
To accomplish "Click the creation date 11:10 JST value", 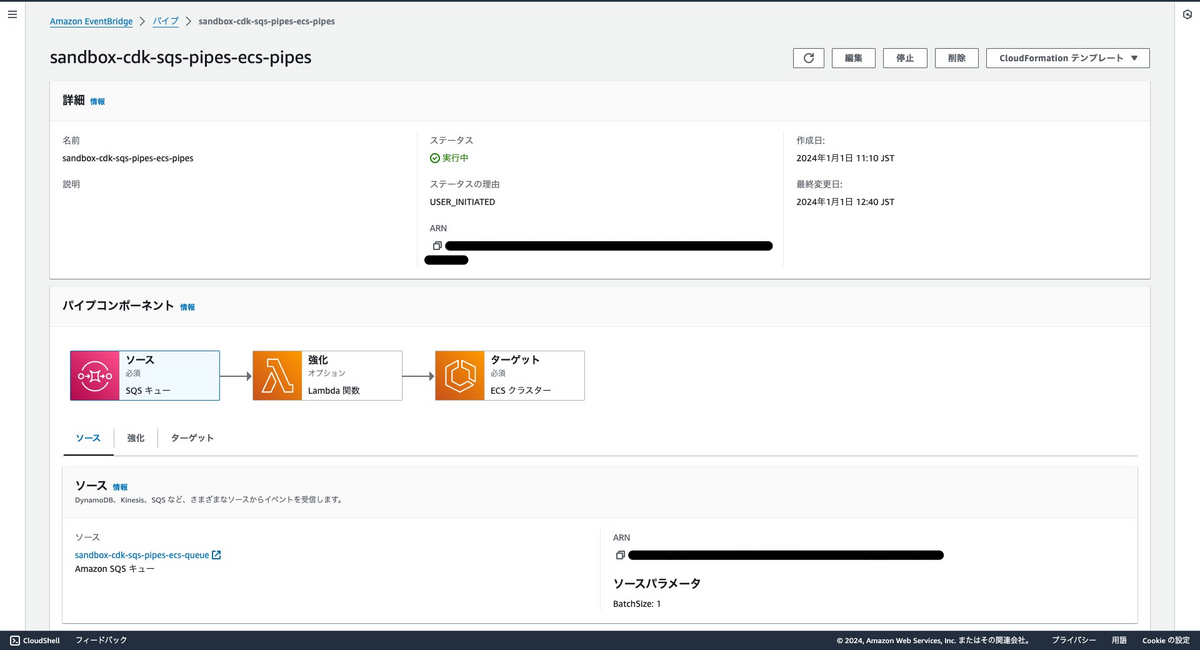I will [x=845, y=158].
